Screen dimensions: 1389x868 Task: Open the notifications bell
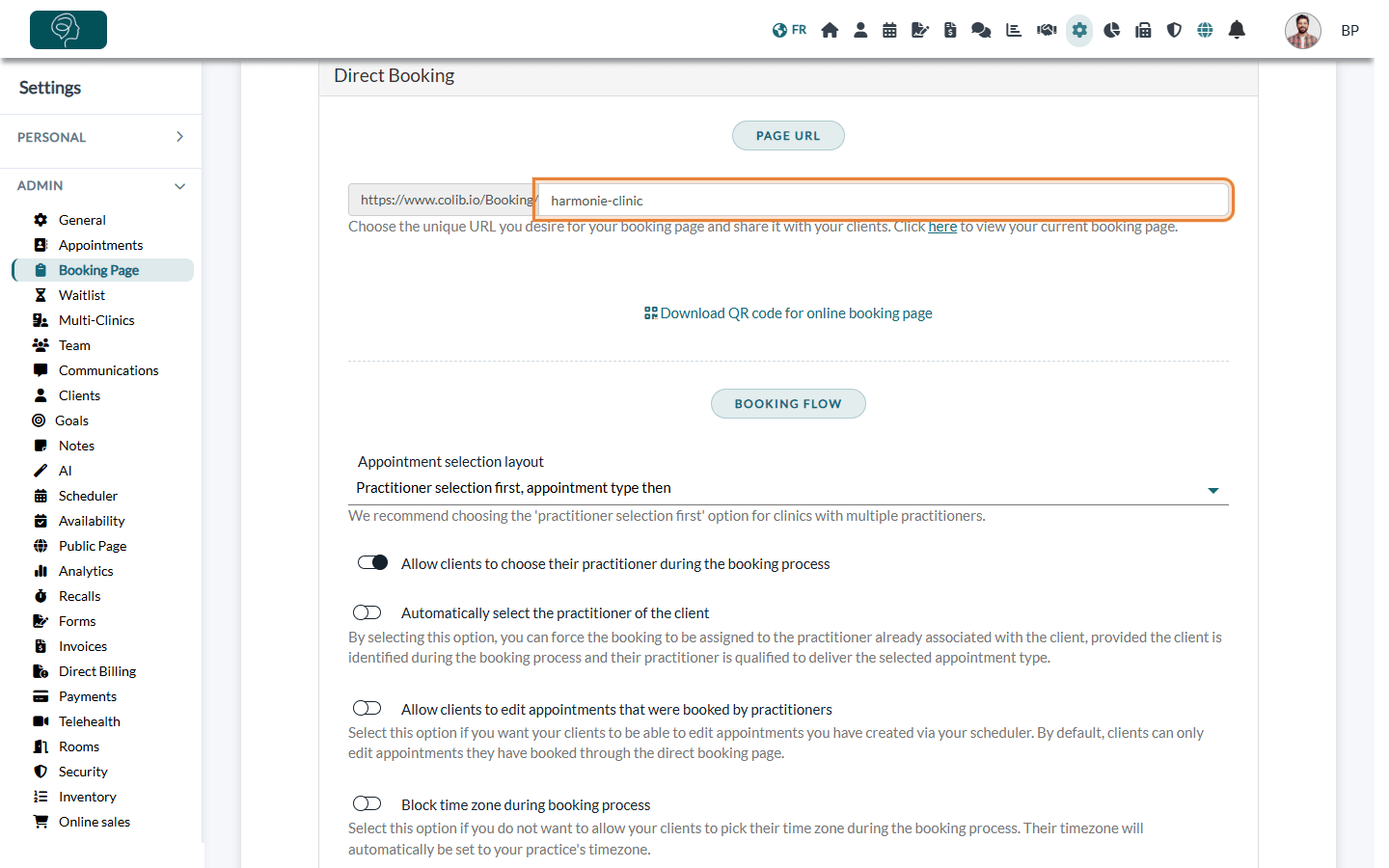coord(1237,30)
